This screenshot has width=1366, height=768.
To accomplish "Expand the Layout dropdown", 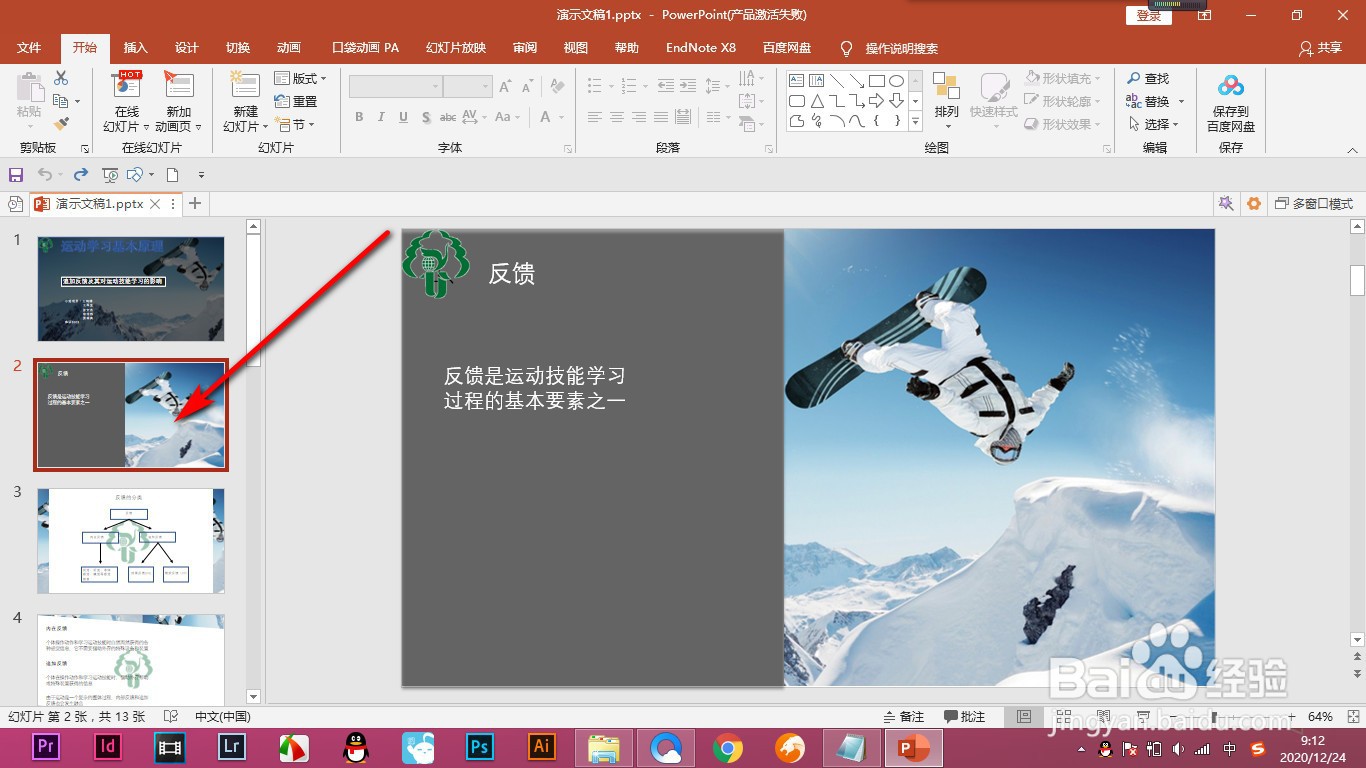I will click(x=301, y=78).
